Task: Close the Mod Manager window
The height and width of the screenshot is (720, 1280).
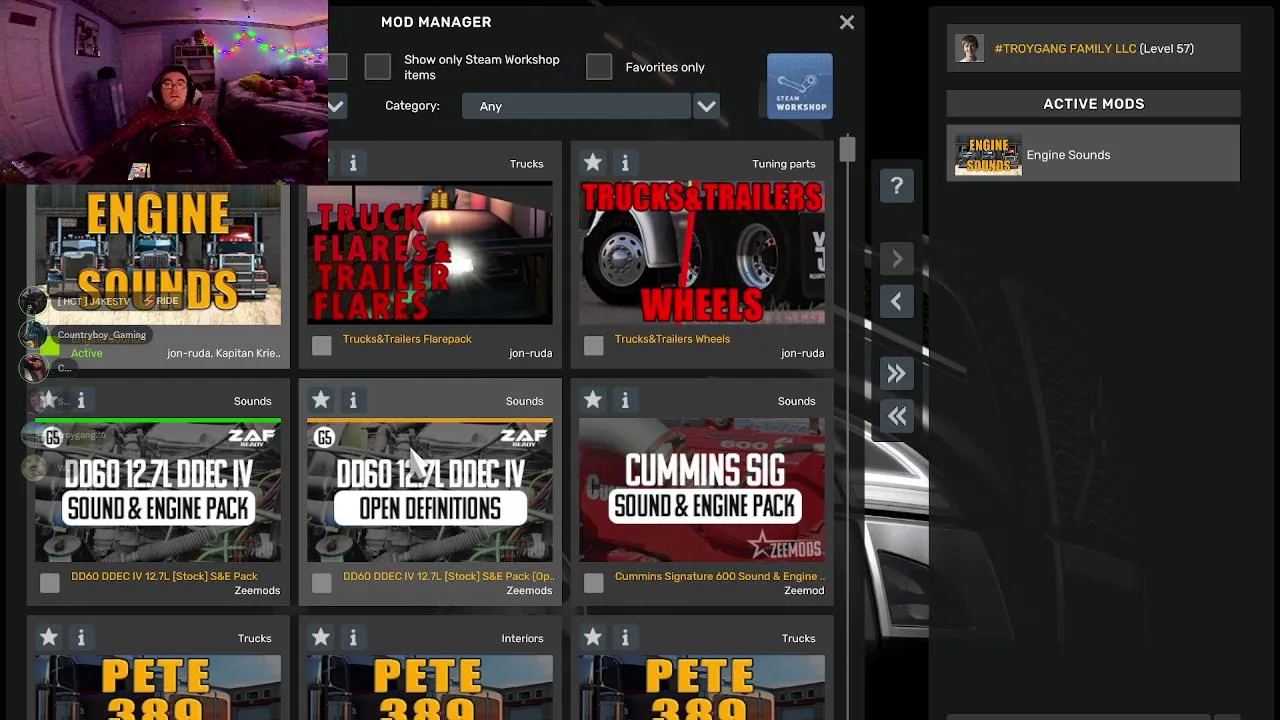Action: pyautogui.click(x=847, y=22)
